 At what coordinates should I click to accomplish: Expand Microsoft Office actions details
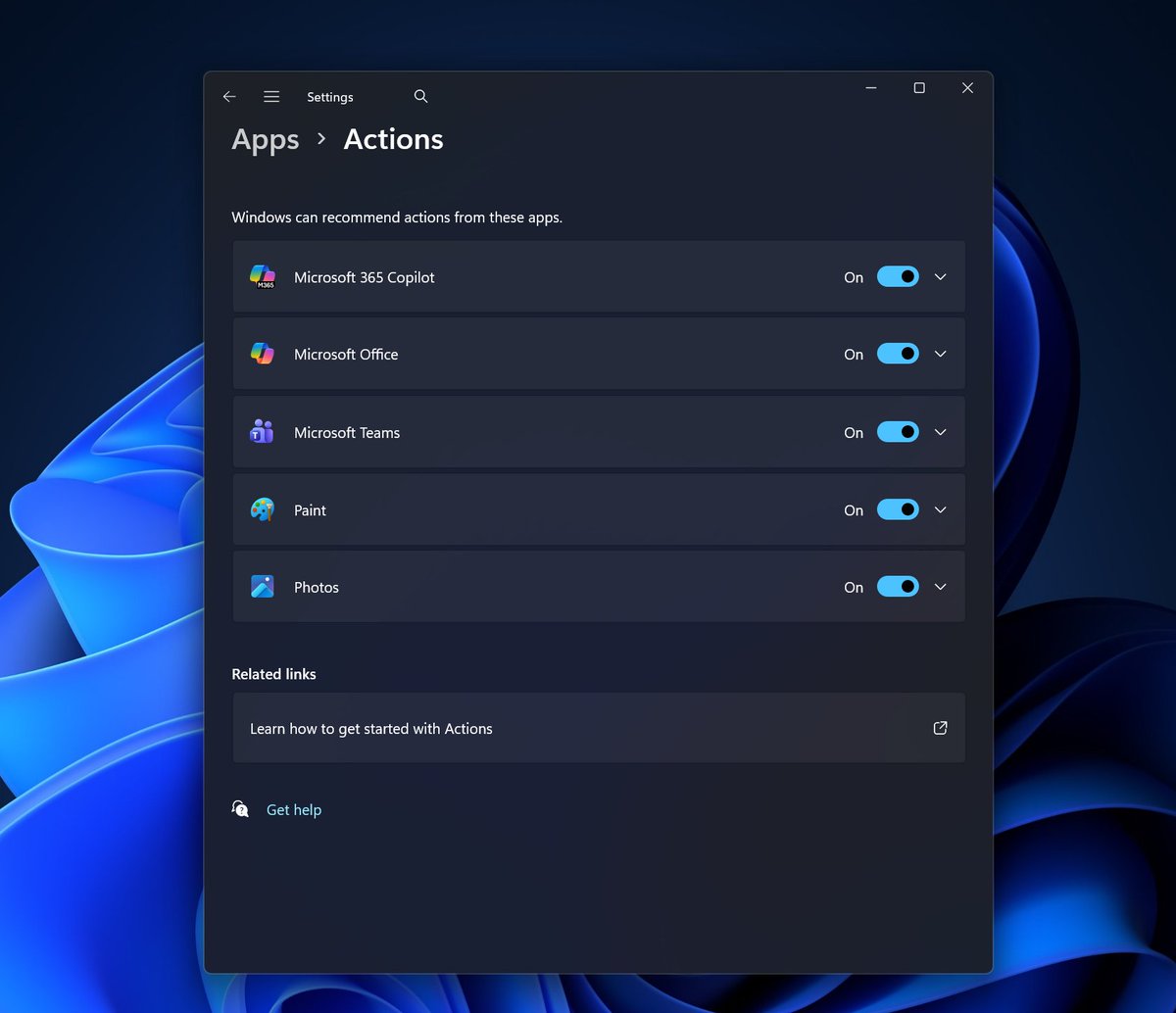click(941, 354)
